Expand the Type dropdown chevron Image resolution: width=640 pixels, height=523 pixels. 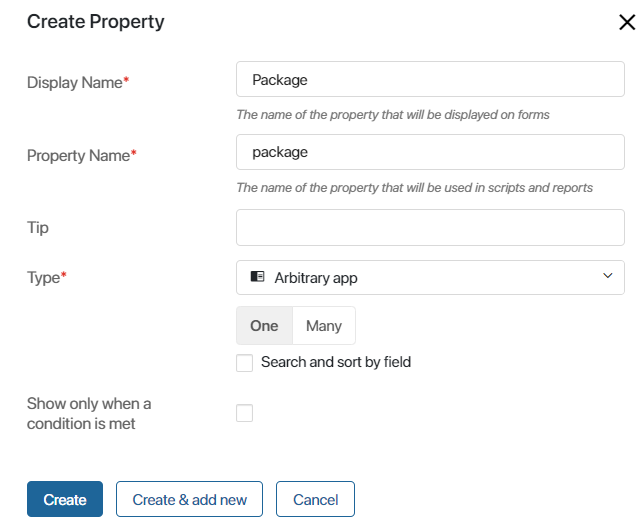click(x=608, y=276)
